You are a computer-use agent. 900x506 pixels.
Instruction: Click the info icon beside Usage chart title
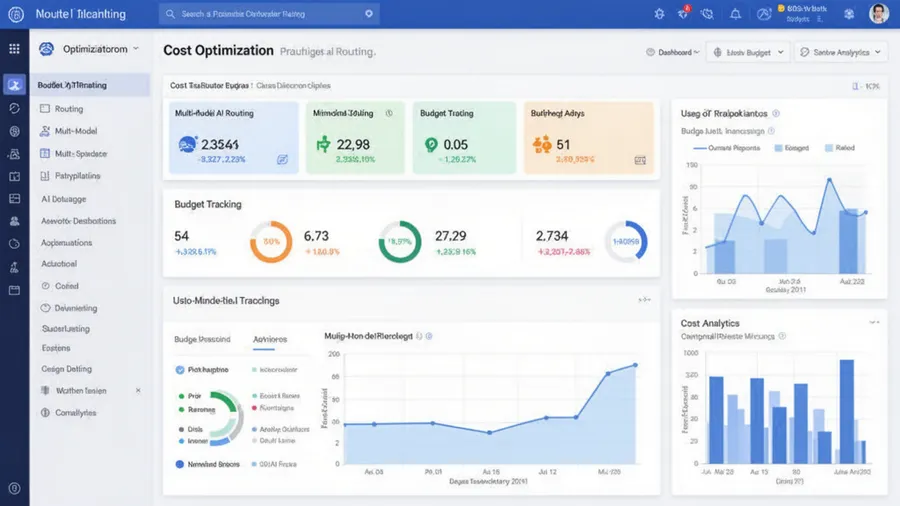(x=776, y=114)
